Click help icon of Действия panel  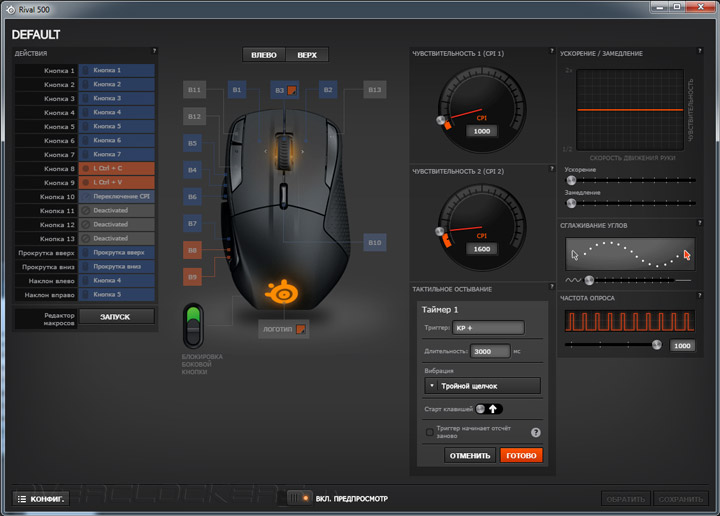click(154, 51)
